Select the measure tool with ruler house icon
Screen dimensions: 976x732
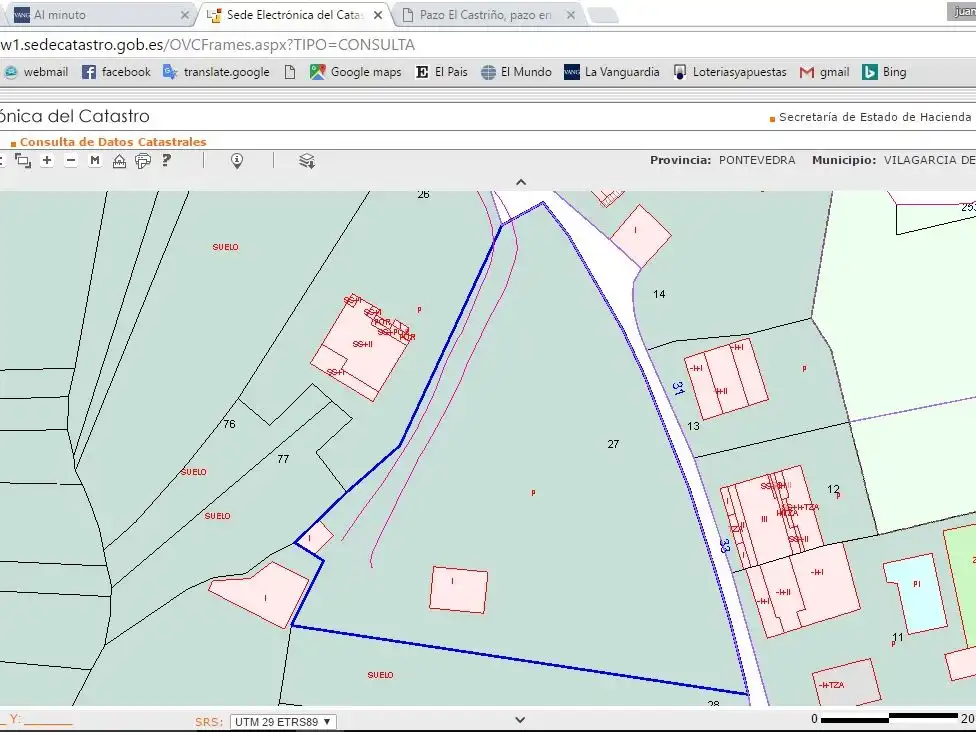tap(119, 161)
